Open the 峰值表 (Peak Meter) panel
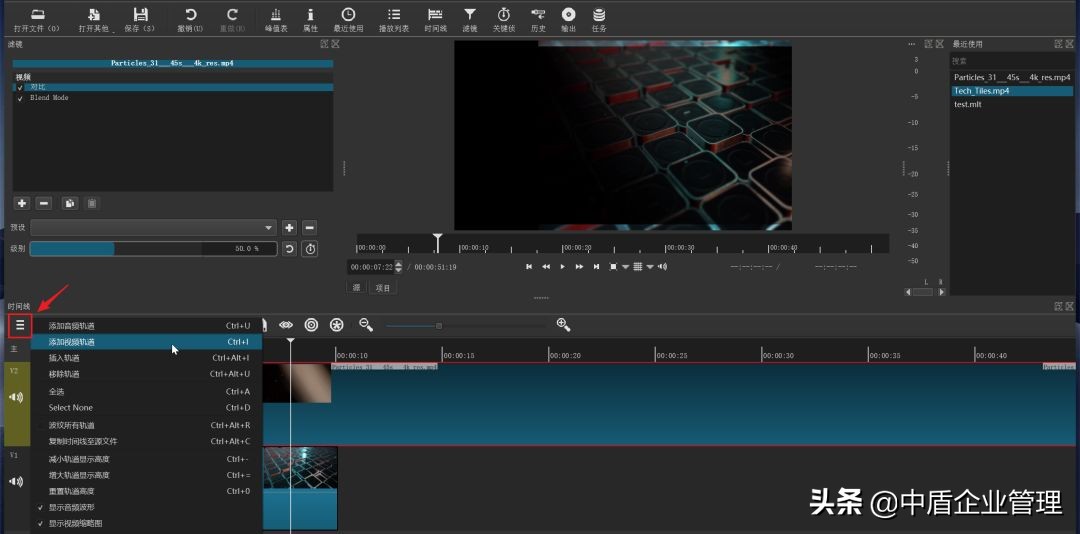1080x534 pixels. click(x=276, y=15)
